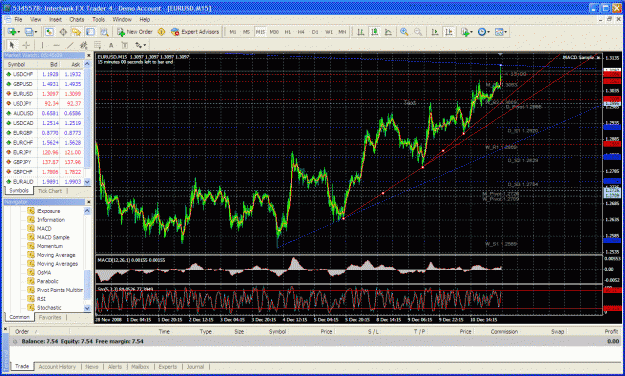Open the Strategy Tester icon
625x376 pixels.
104,32
